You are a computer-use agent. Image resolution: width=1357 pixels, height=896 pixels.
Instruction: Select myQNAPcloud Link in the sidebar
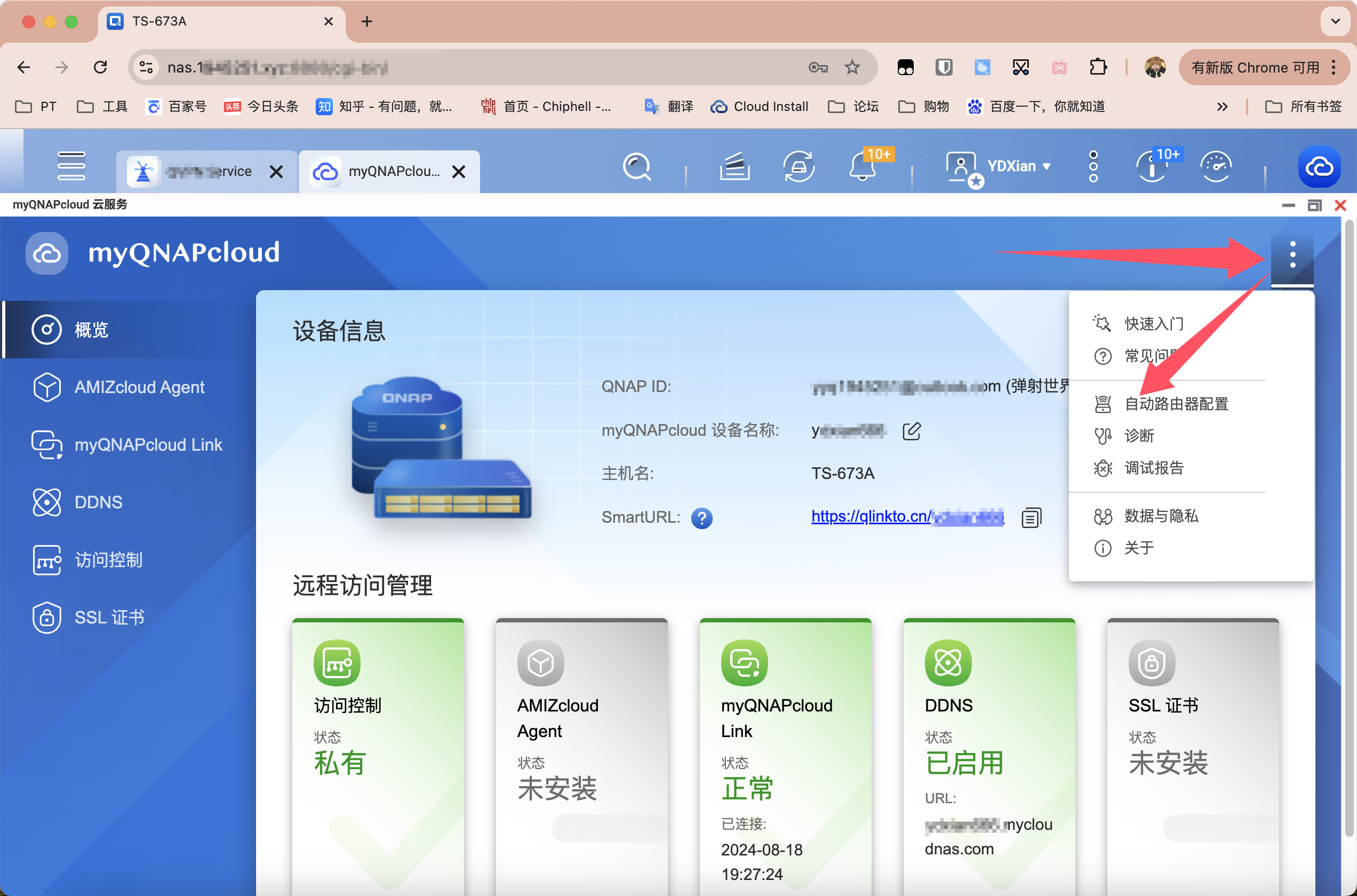click(128, 445)
